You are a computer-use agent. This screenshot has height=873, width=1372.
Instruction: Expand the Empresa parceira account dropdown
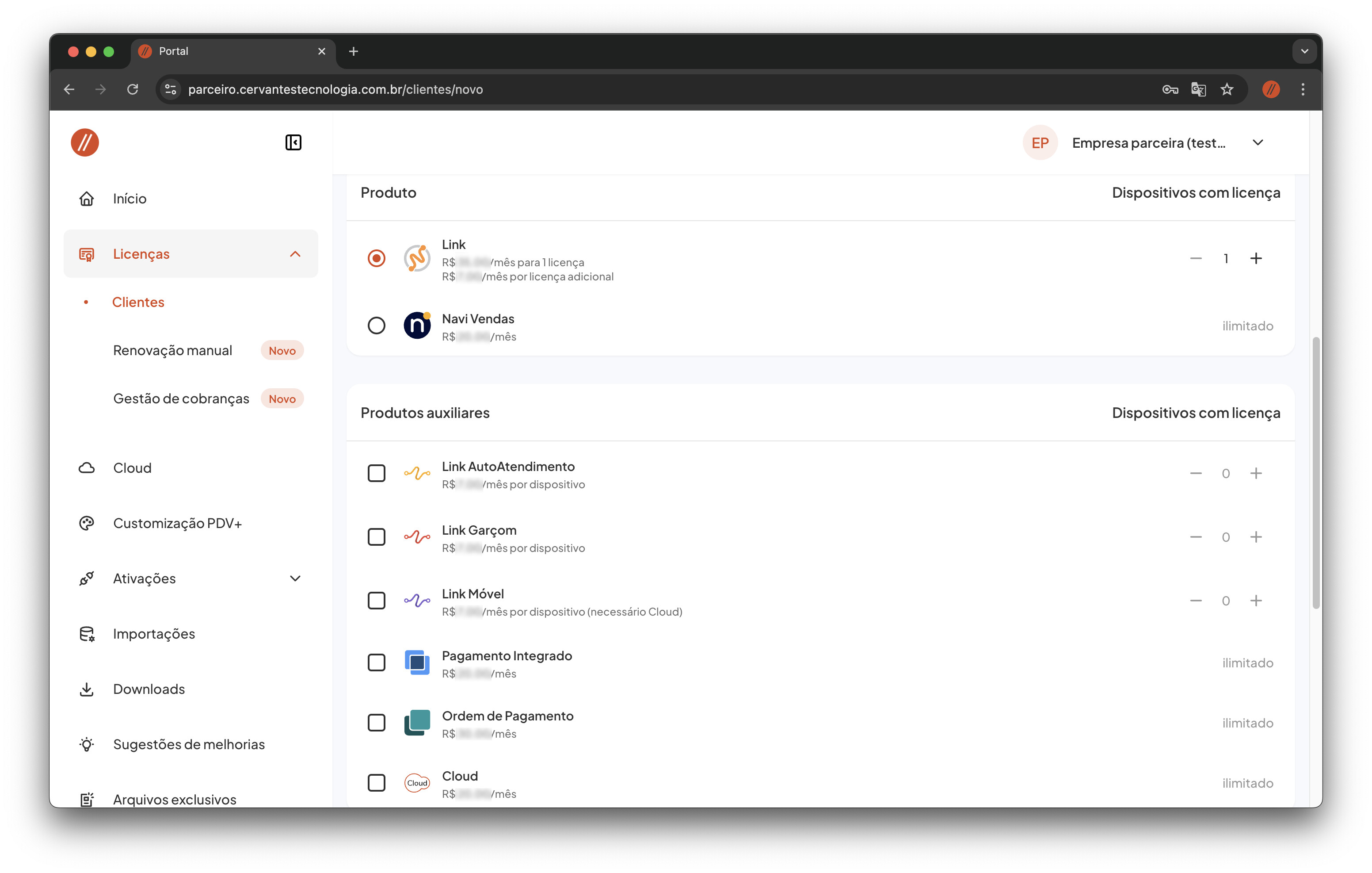(x=1258, y=142)
